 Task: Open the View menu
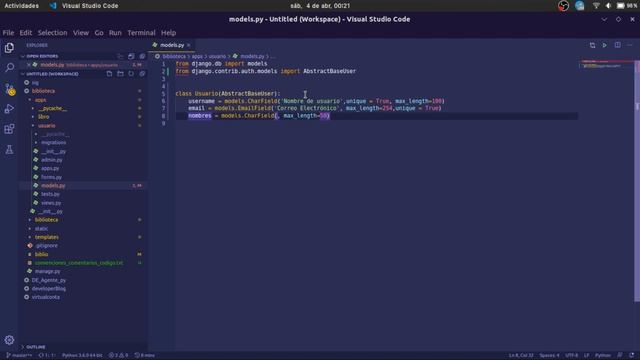pyautogui.click(x=81, y=33)
